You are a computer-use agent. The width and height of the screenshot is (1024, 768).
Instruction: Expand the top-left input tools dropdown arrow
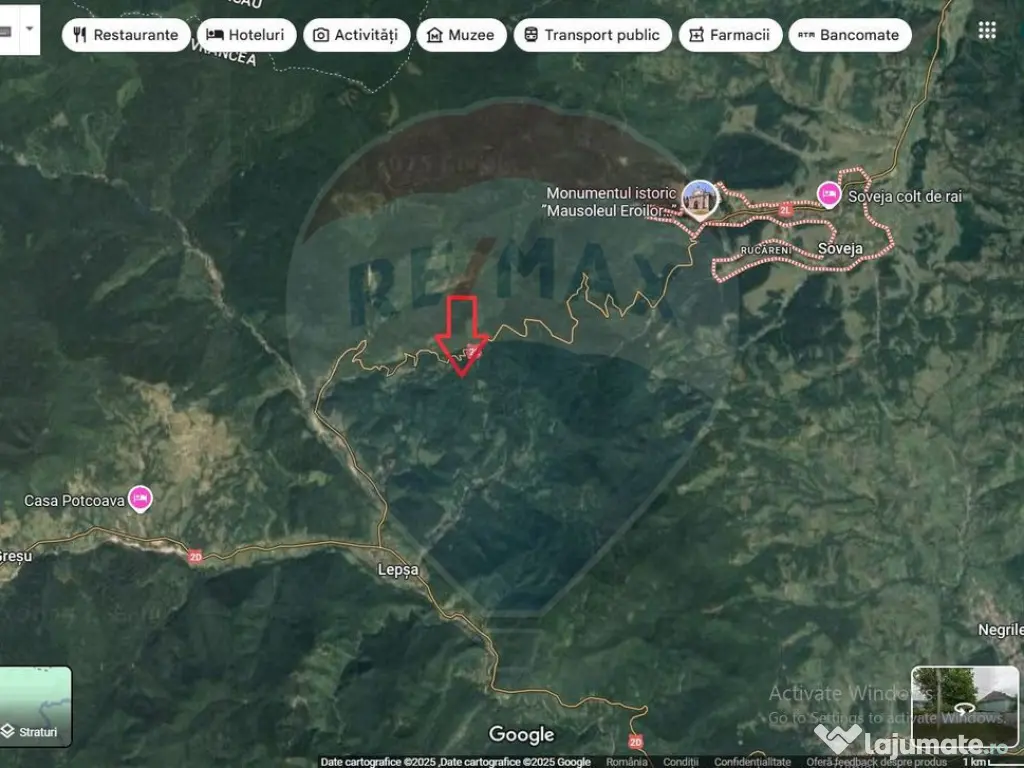coord(30,28)
